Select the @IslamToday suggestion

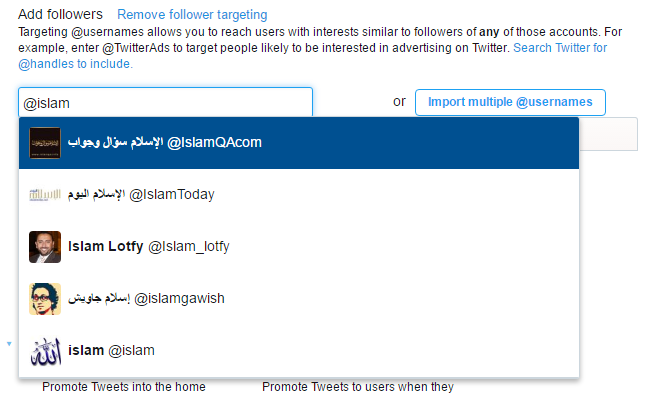click(299, 195)
